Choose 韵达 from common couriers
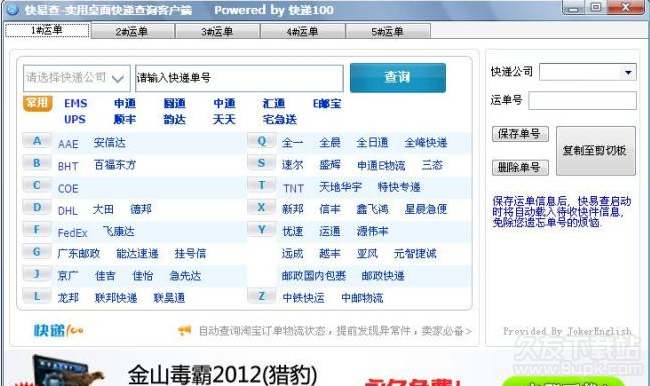Screen dimensions: 650x386 tap(175, 119)
